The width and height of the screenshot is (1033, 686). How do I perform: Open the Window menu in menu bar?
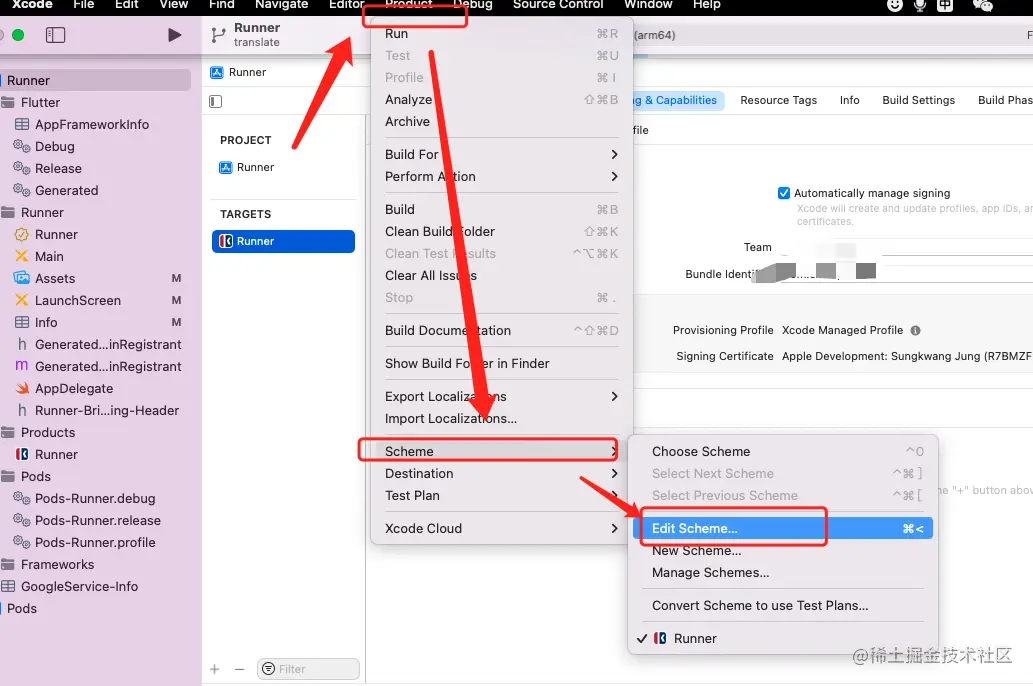648,5
